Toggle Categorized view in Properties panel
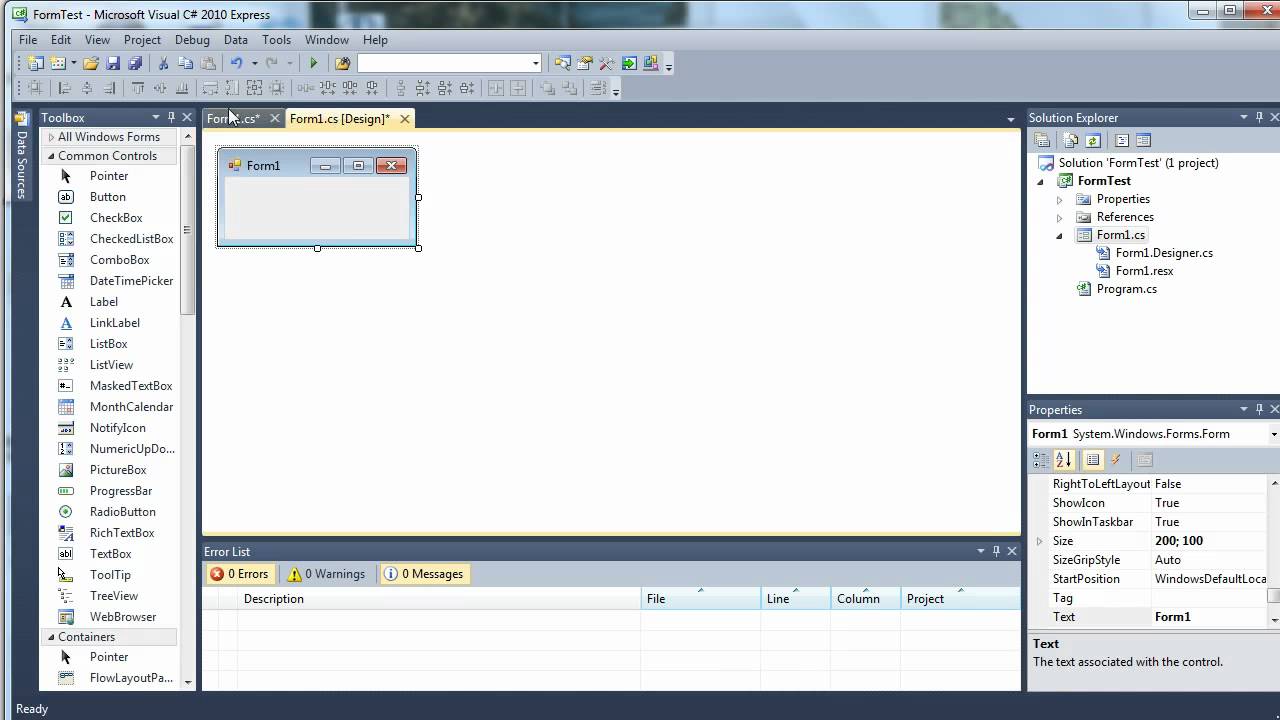The height and width of the screenshot is (720, 1280). tap(1041, 460)
